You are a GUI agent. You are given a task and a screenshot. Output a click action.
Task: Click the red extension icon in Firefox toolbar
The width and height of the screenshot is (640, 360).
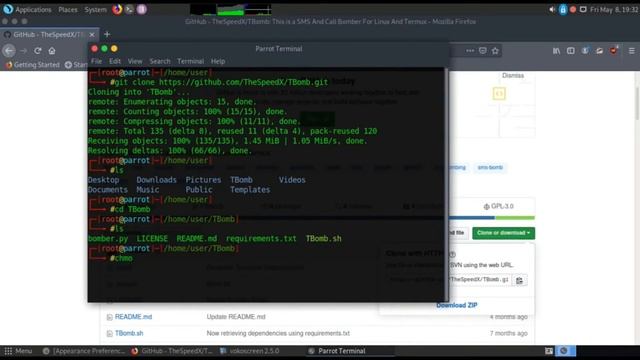(x=614, y=51)
